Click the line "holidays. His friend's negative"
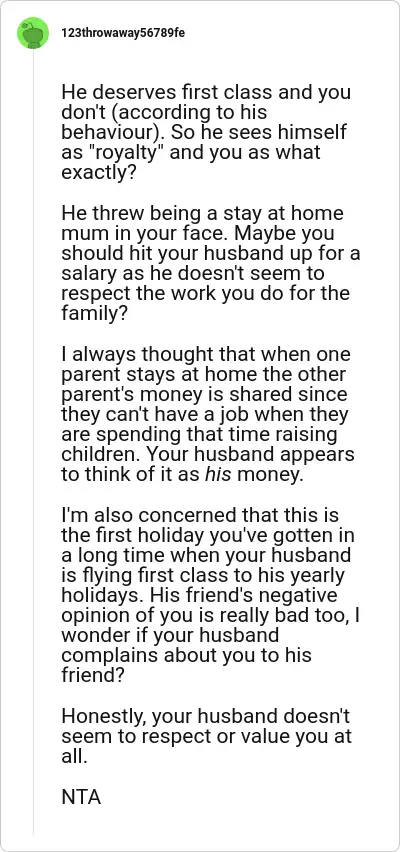Screen dimensions: 400x852 [x=199, y=596]
